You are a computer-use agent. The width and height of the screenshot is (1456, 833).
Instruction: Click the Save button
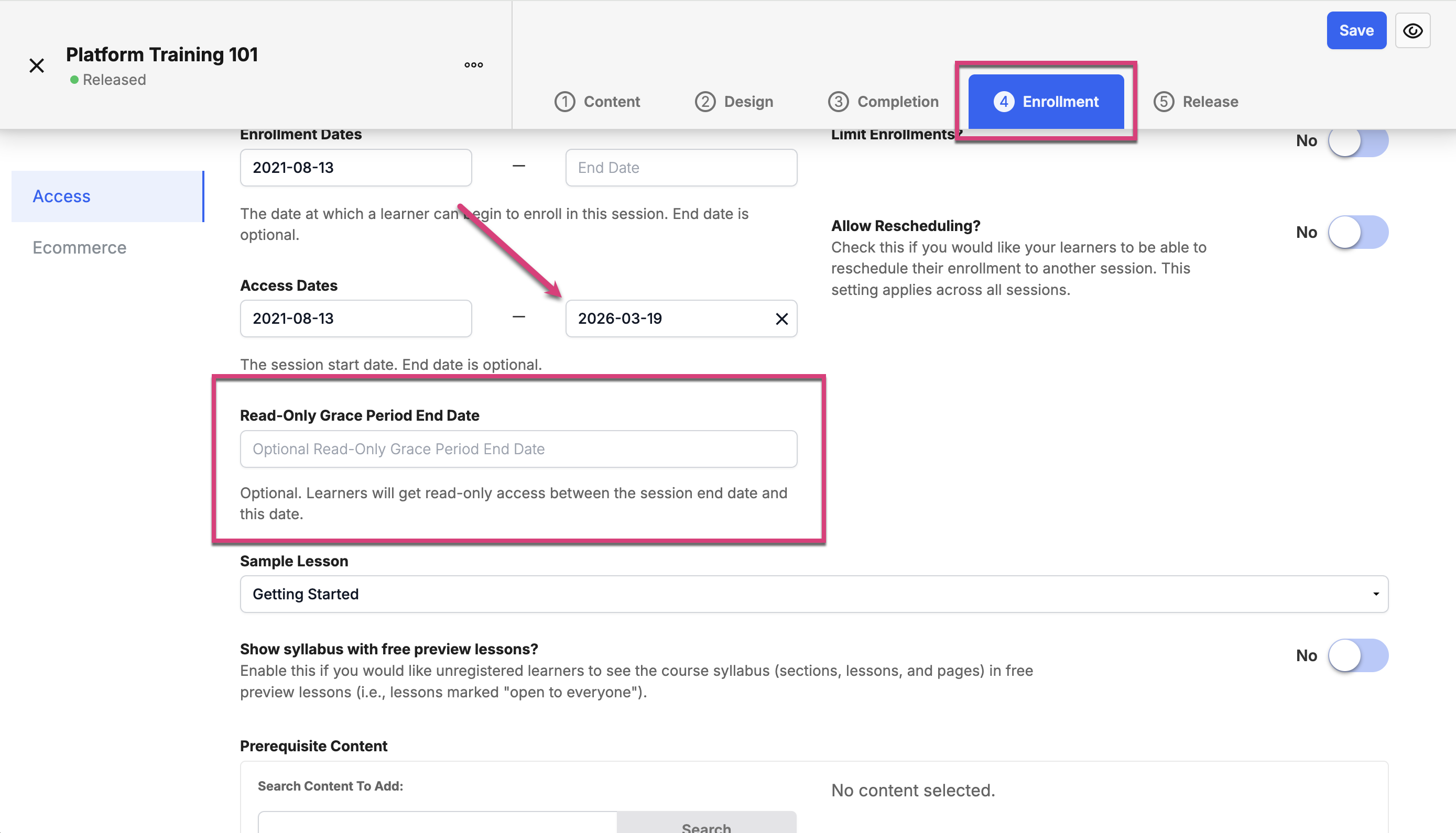click(x=1356, y=30)
